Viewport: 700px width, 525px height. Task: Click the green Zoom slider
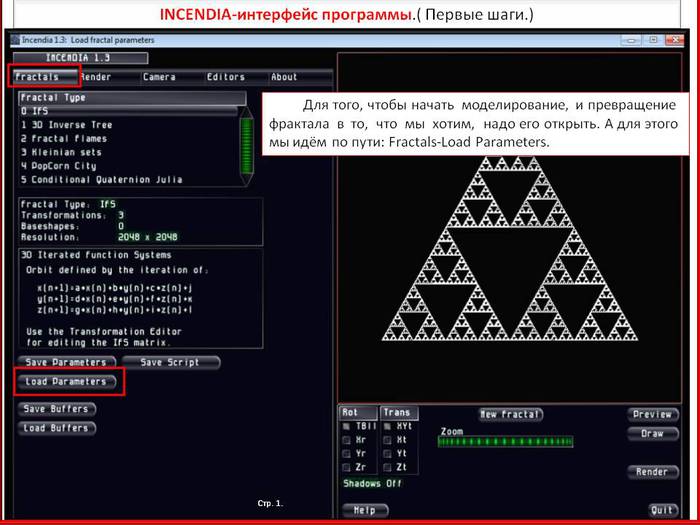click(505, 442)
